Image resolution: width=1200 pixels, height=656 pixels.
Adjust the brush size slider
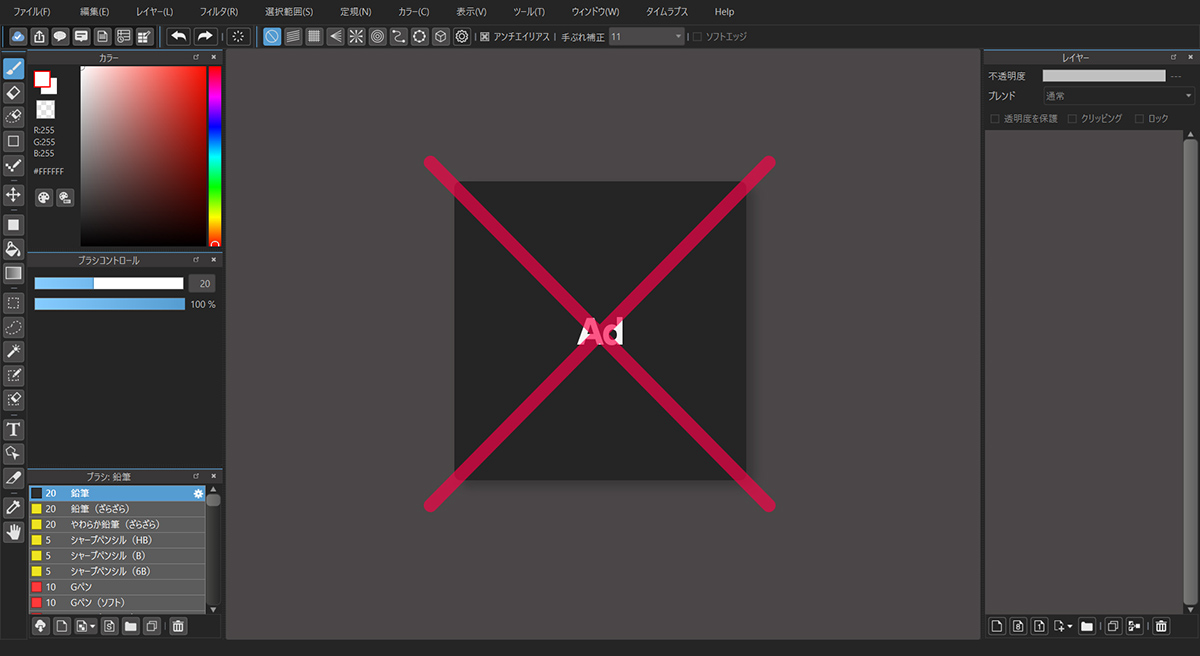pos(110,283)
